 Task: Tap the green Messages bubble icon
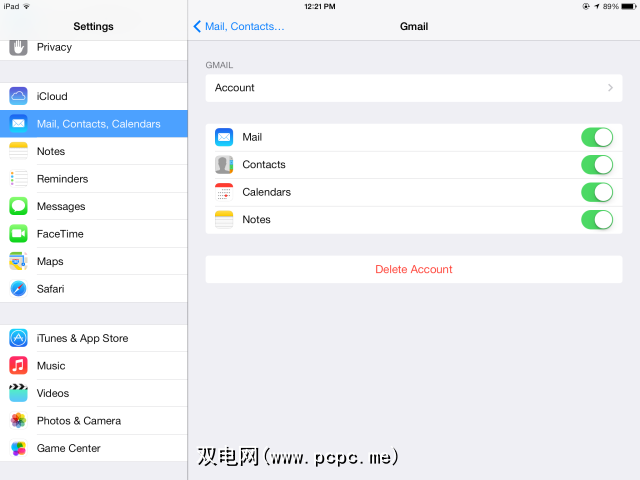tap(18, 206)
